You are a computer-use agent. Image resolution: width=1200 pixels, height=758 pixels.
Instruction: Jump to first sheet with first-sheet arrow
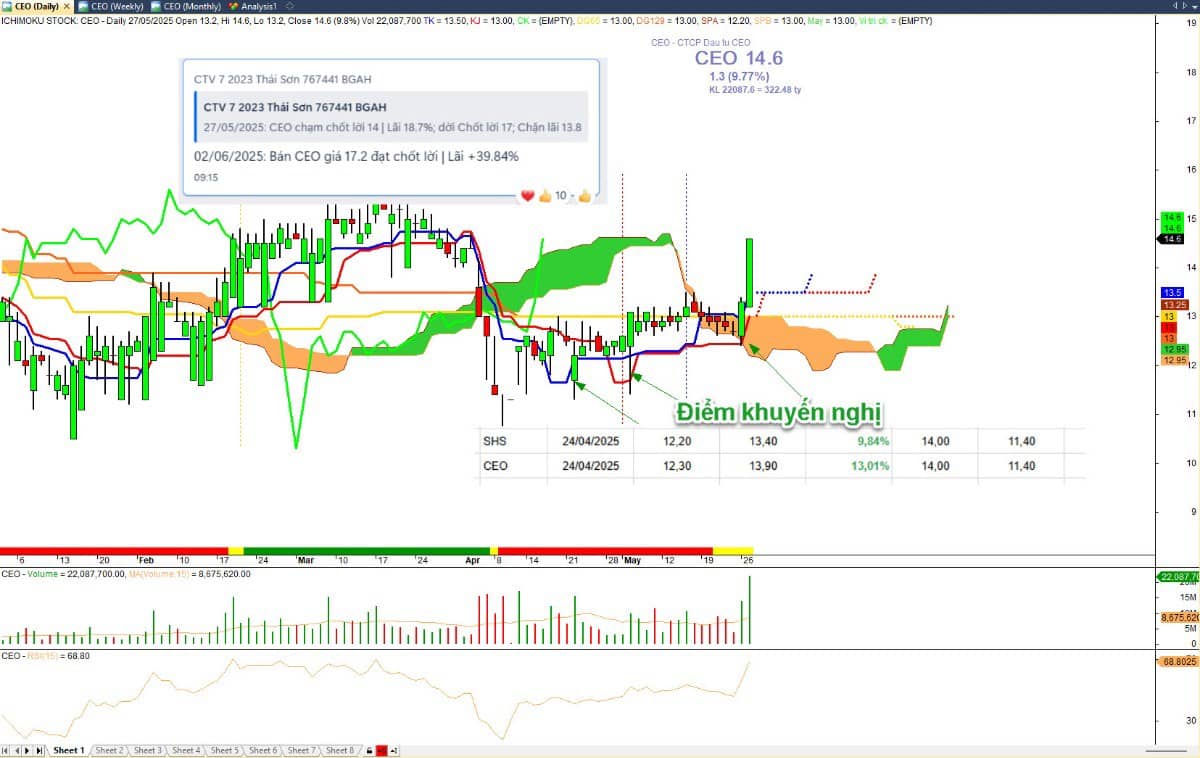tap(5, 750)
